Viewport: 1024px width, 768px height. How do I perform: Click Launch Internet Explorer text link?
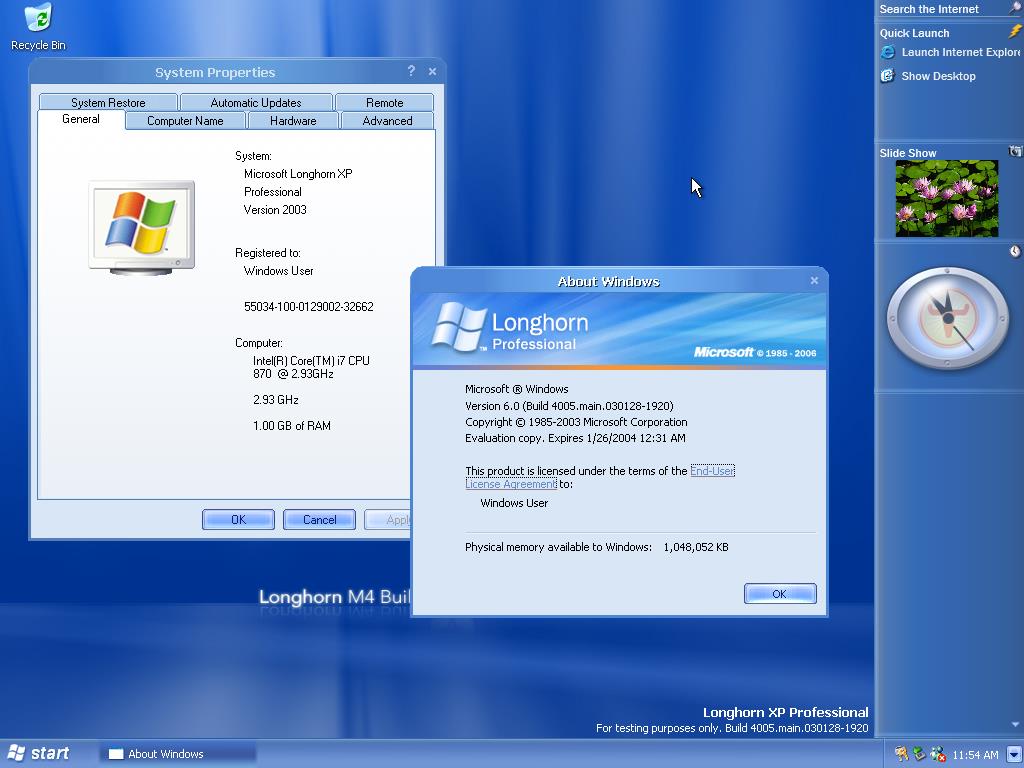point(961,52)
